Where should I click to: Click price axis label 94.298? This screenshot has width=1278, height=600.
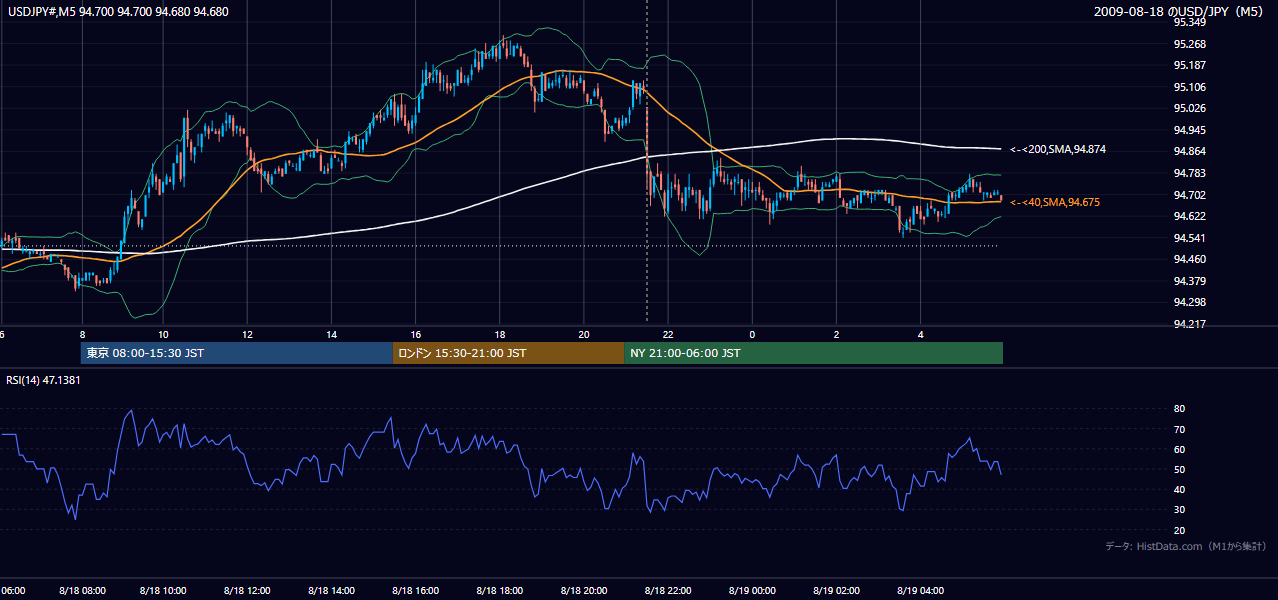1189,302
